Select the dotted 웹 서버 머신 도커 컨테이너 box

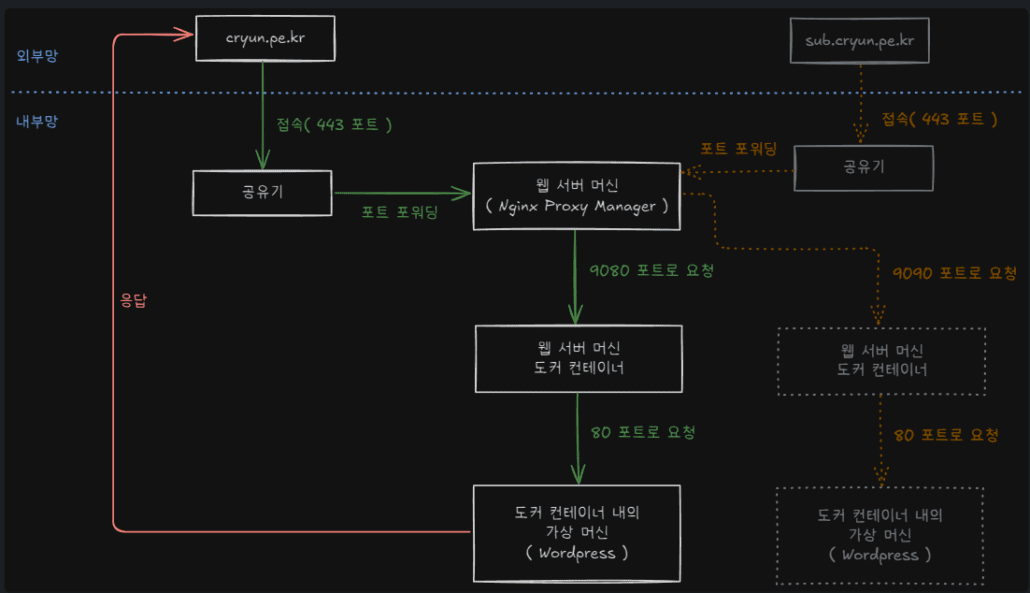[x=882, y=361]
